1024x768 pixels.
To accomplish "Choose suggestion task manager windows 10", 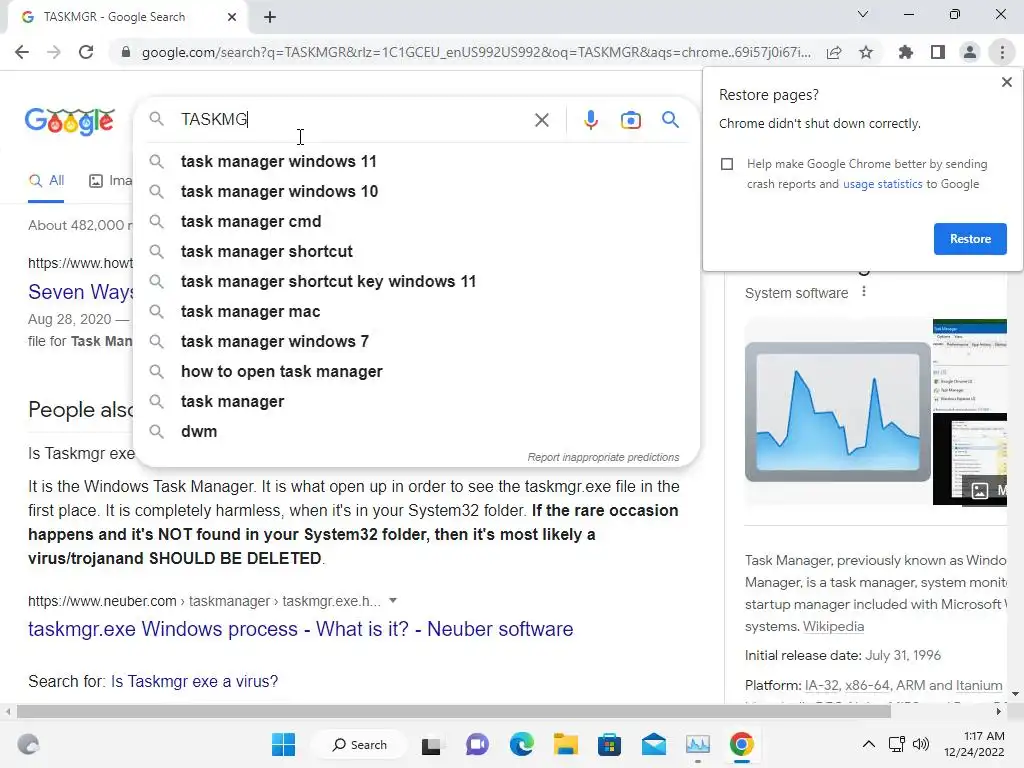I will pyautogui.click(x=416, y=191).
